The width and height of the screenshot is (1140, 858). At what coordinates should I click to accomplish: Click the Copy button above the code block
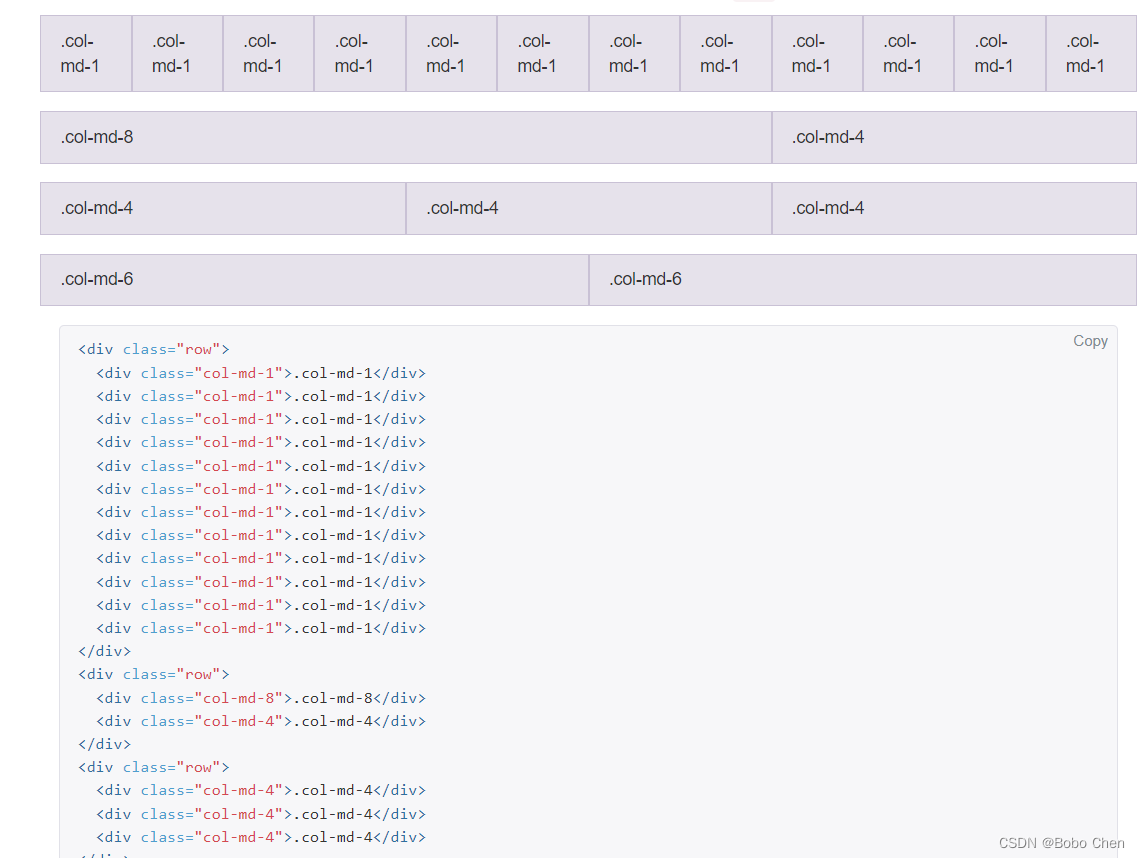coord(1090,341)
